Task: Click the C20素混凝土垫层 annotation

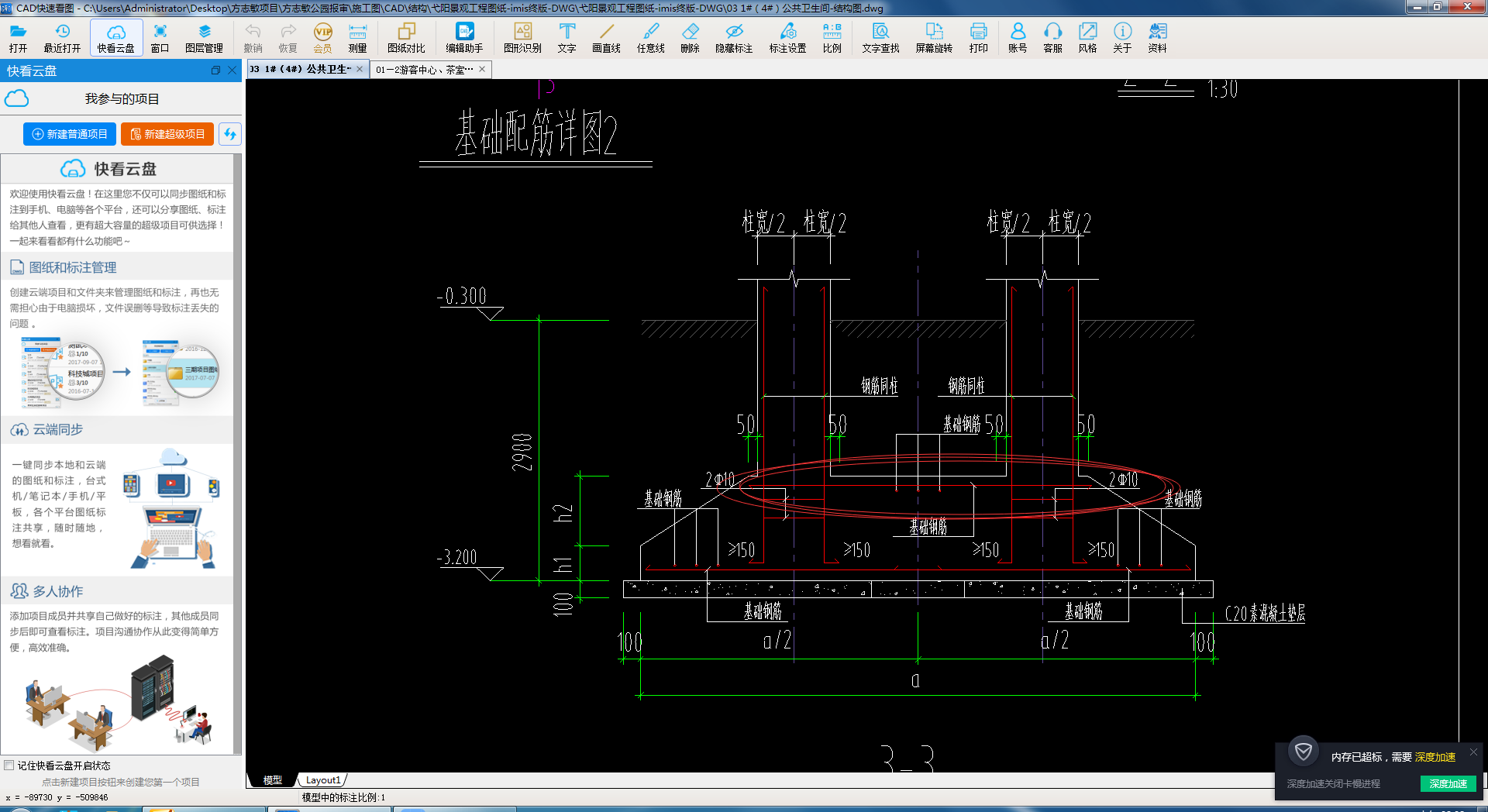Action: pyautogui.click(x=1265, y=614)
